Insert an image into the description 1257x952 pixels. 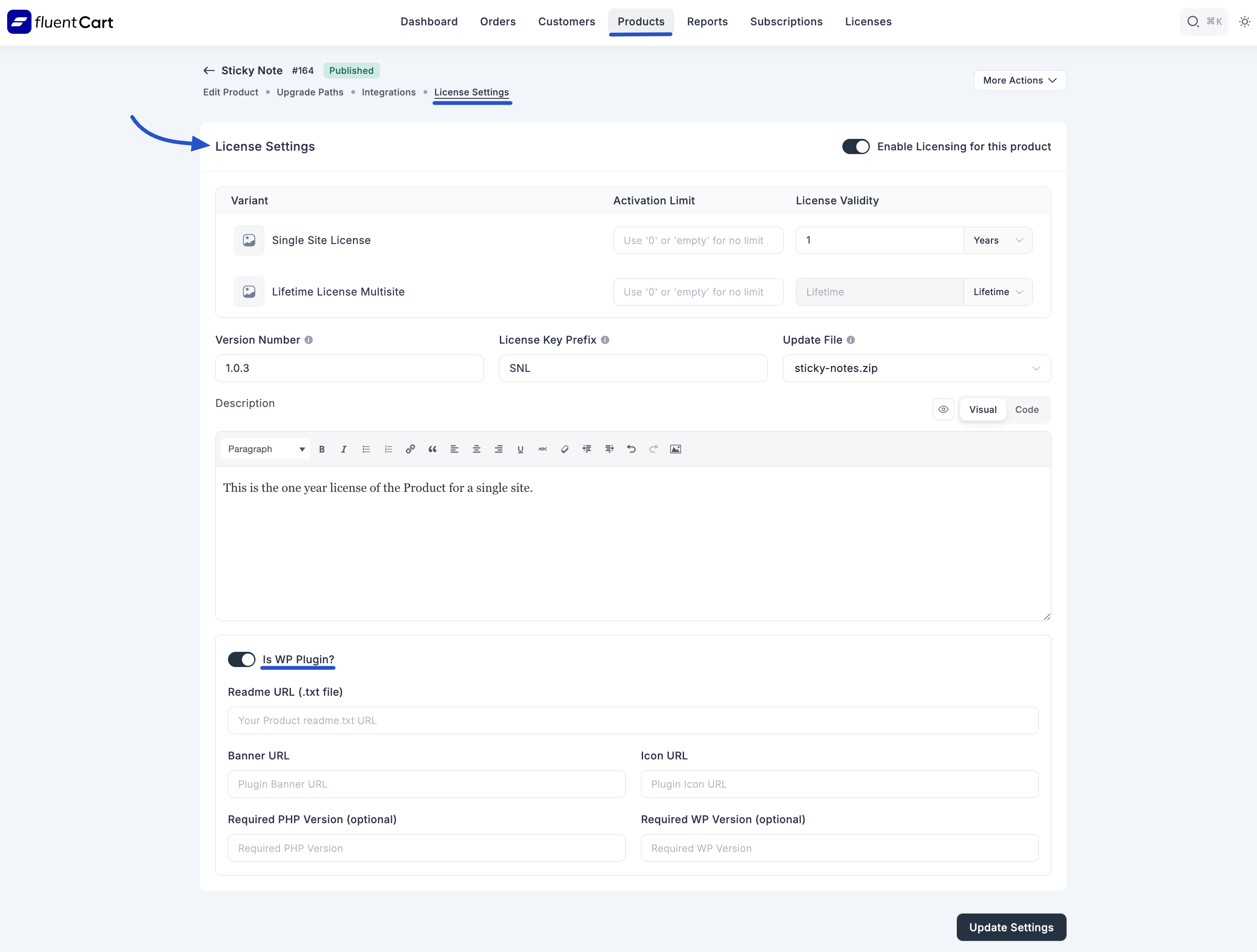coord(676,449)
